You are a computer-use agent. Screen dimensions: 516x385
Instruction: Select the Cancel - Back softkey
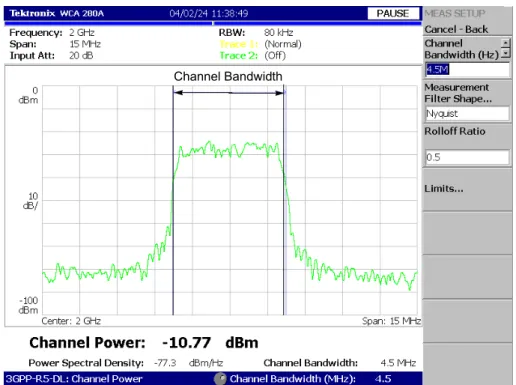(x=456, y=29)
